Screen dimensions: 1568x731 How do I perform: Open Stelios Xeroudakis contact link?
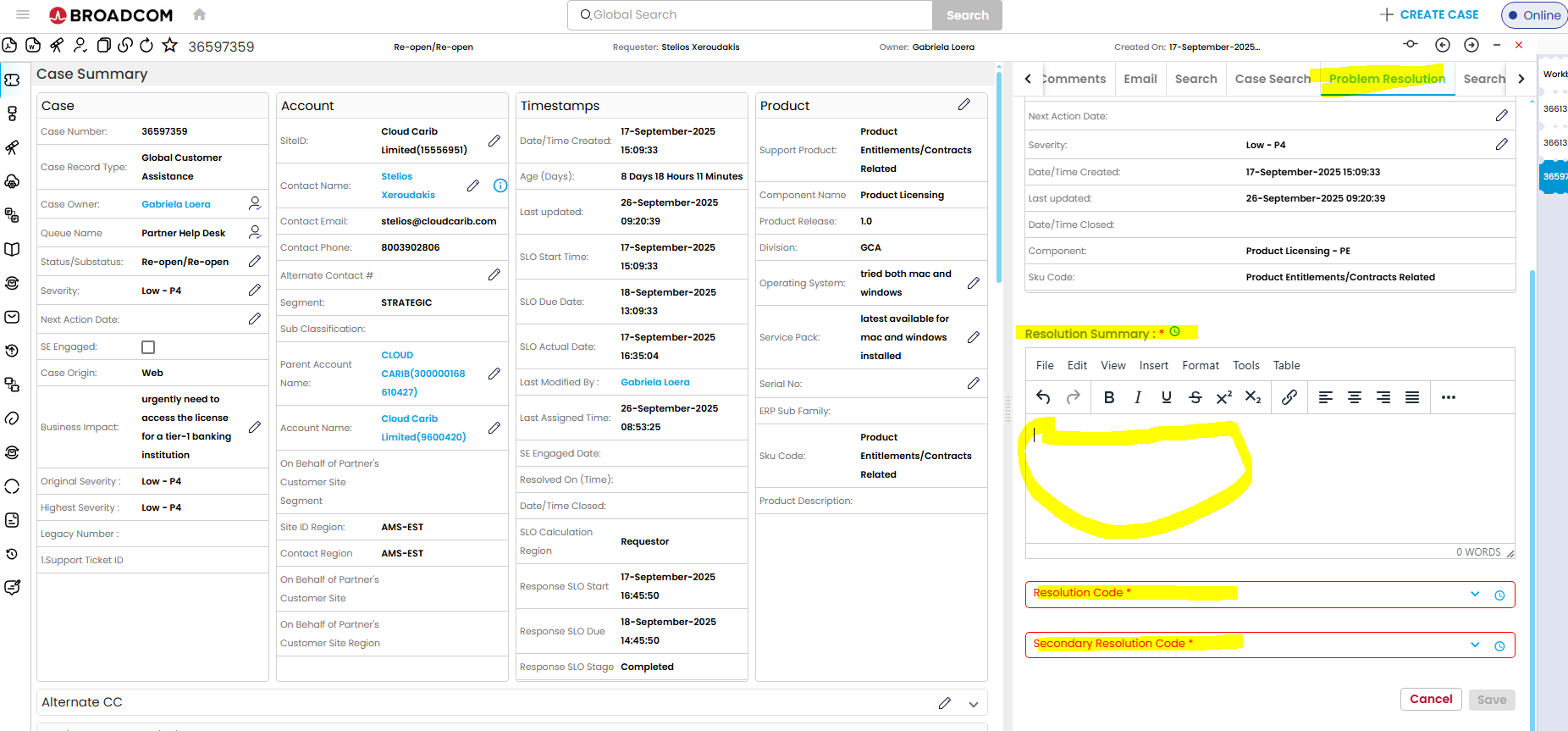click(x=408, y=186)
